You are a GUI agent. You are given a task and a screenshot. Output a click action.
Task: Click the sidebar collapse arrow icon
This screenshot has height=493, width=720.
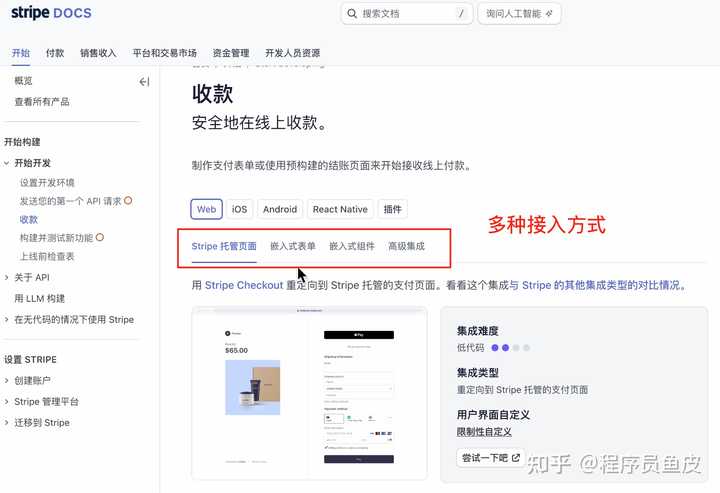pos(144,82)
